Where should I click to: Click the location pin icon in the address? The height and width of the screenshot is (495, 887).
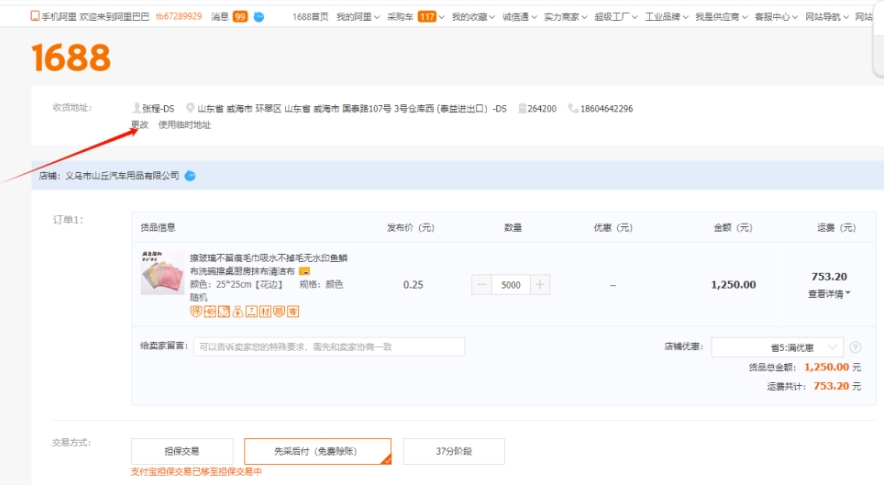190,107
